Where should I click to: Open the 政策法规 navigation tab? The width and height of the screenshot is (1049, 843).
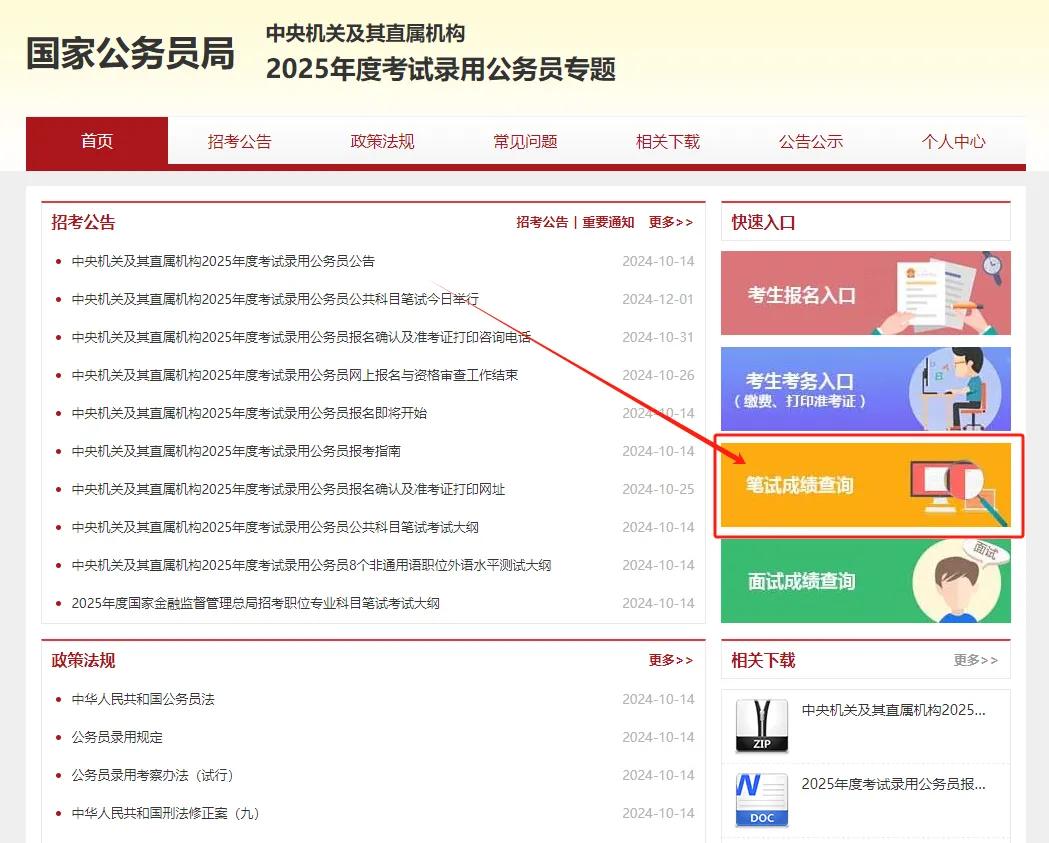(381, 142)
